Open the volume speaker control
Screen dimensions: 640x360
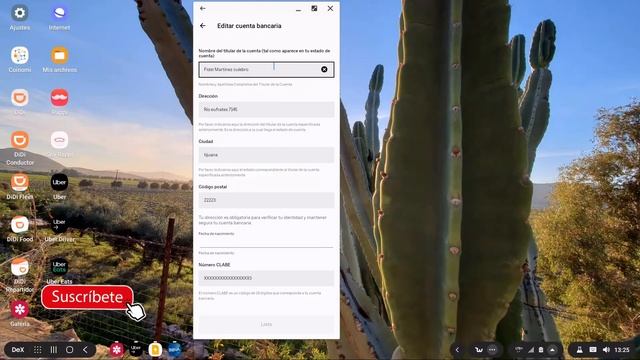606,350
